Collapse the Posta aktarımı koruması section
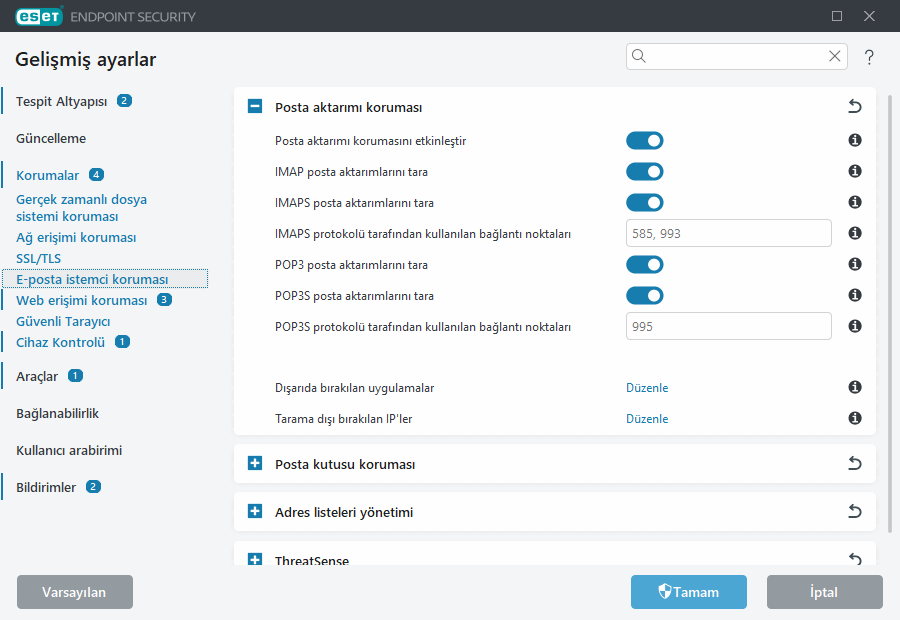Image resolution: width=900 pixels, height=620 pixels. point(255,107)
